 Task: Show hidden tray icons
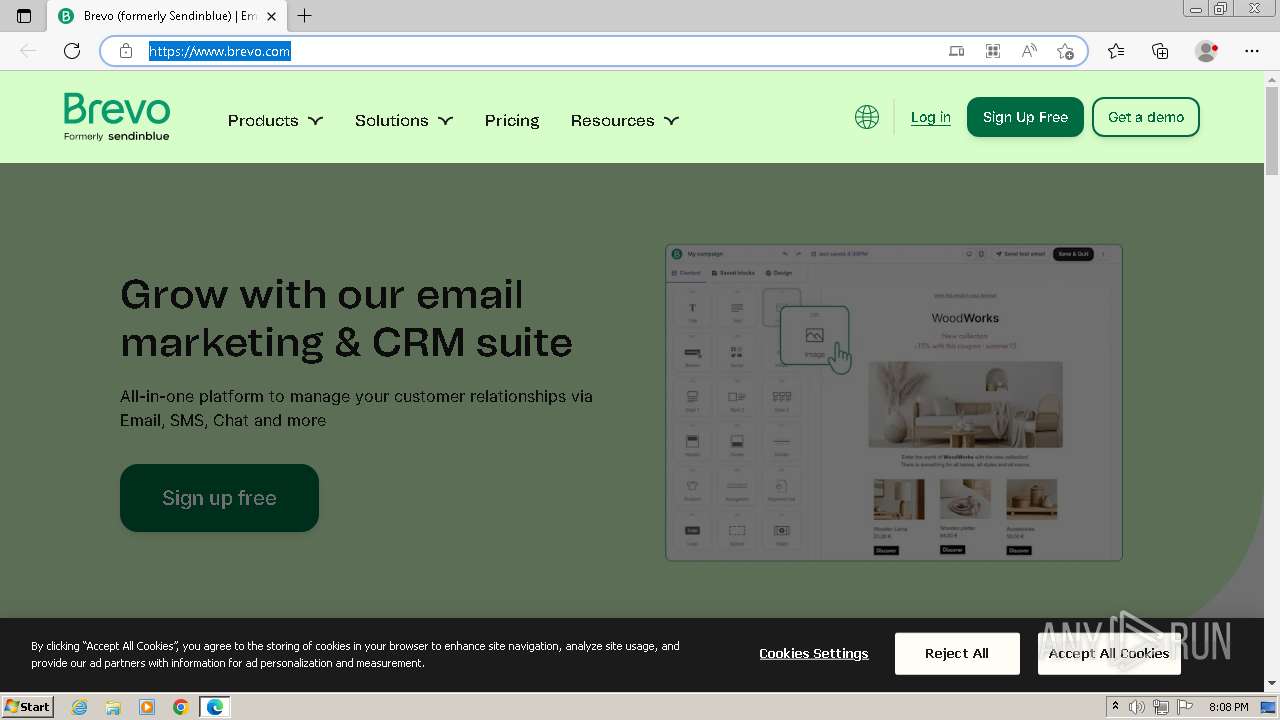[1116, 707]
